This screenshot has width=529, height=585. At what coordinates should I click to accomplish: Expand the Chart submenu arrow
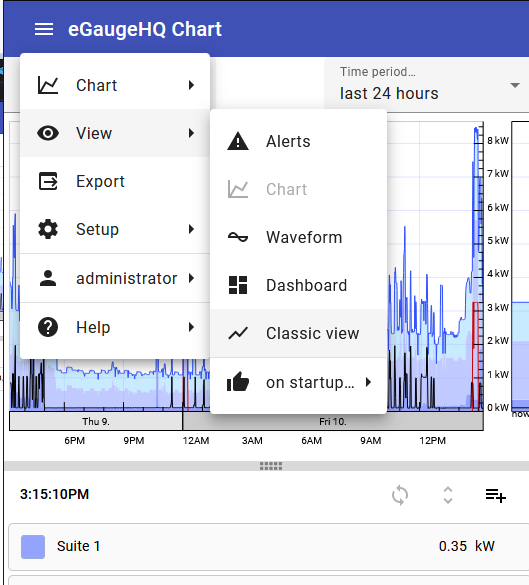pos(191,85)
